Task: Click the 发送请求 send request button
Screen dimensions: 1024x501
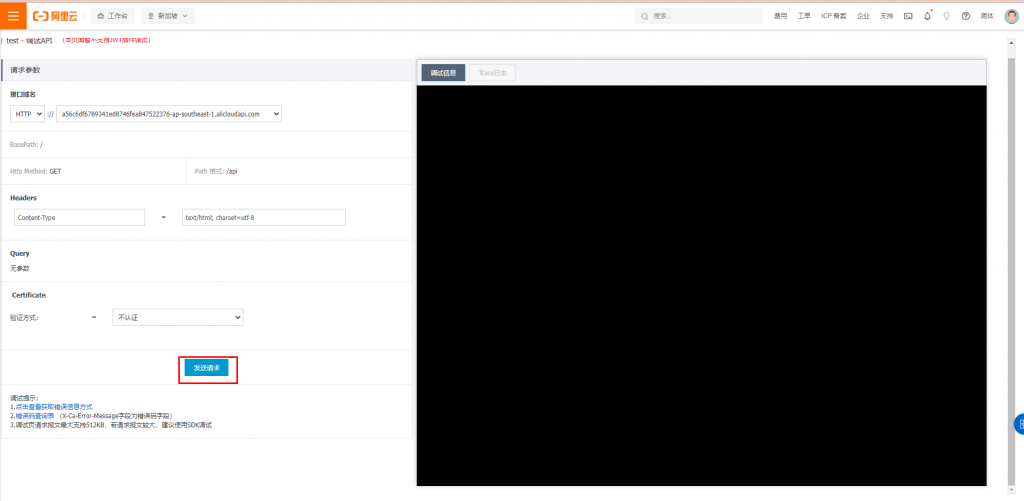Action: click(206, 368)
